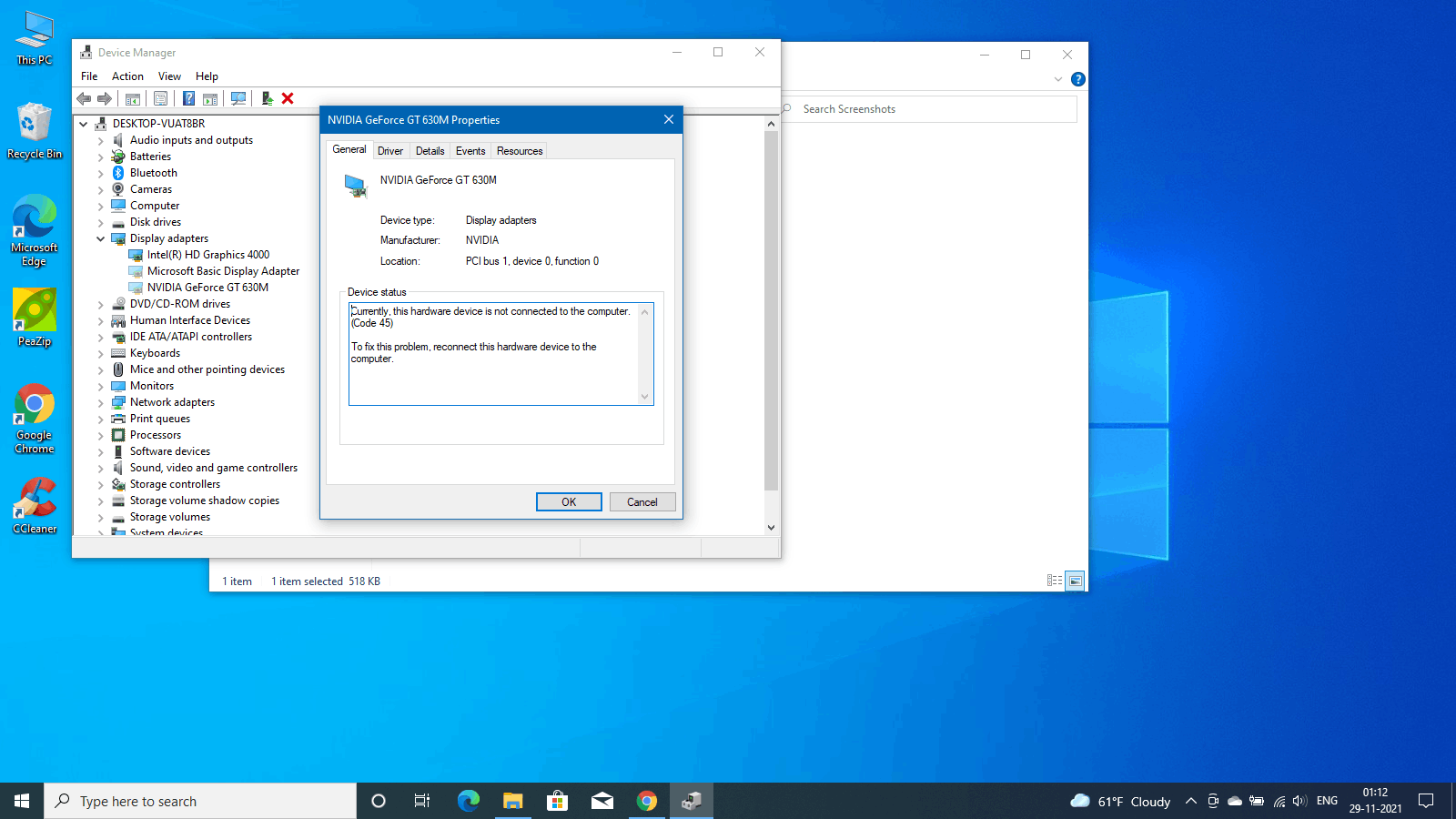Open the Mail app in the taskbar
1456x819 pixels.
602,801
